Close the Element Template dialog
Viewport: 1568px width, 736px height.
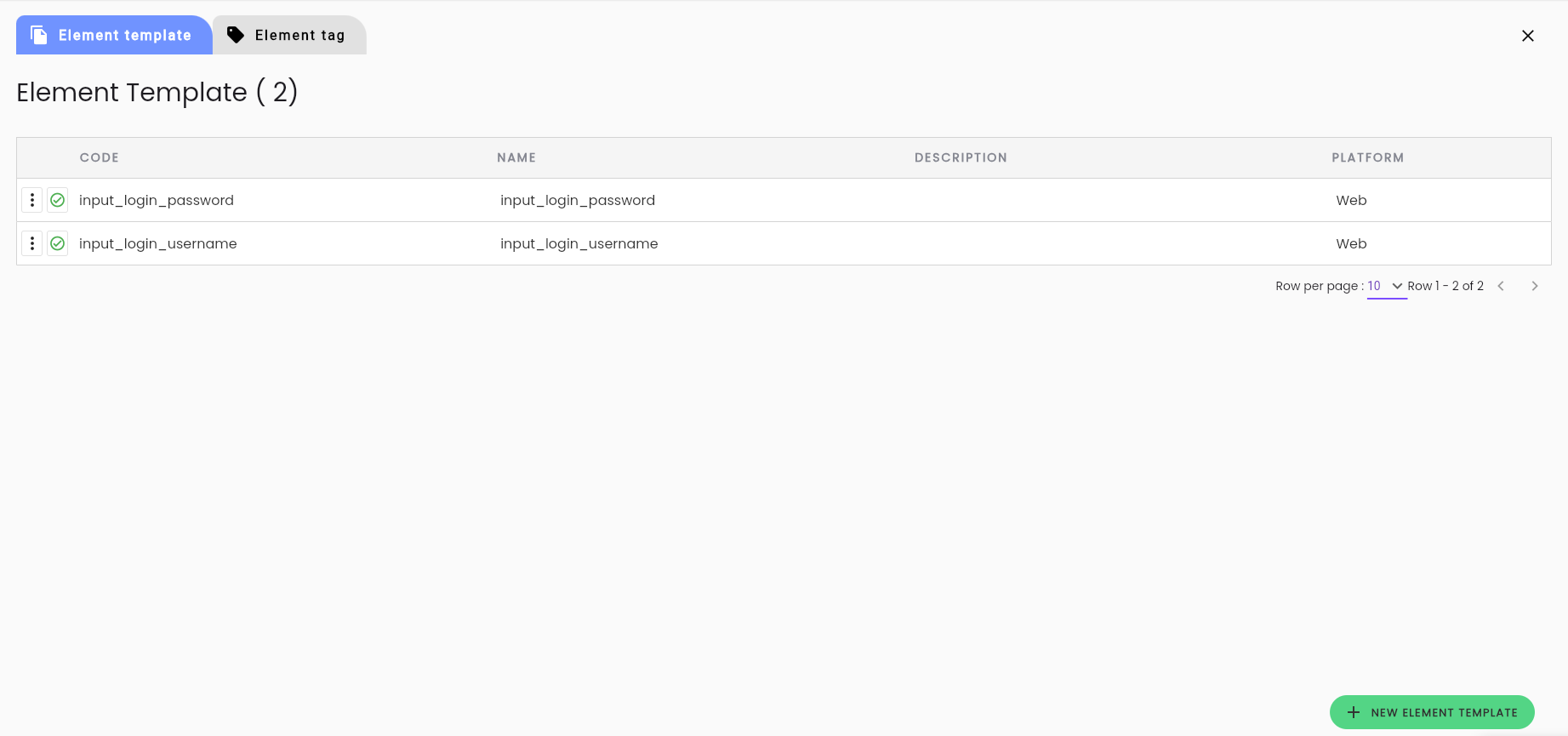click(1528, 36)
